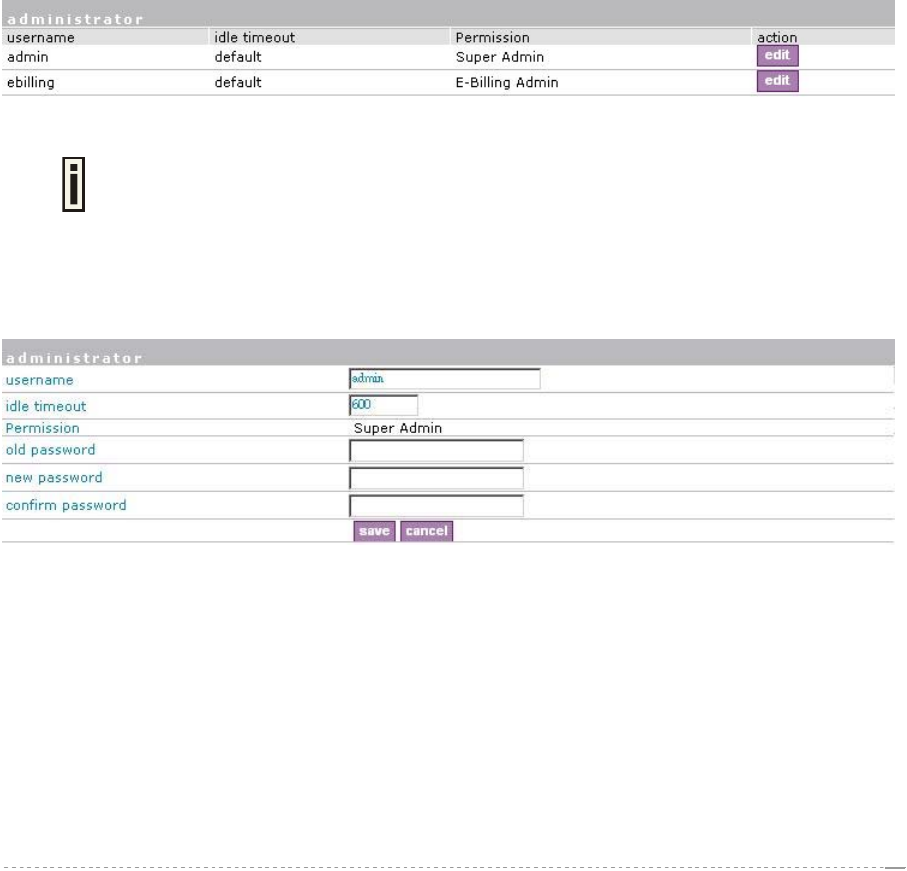This screenshot has height=871, width=907.
Task: Select 'default' timeout in the ebilling row
Action: pos(238,83)
